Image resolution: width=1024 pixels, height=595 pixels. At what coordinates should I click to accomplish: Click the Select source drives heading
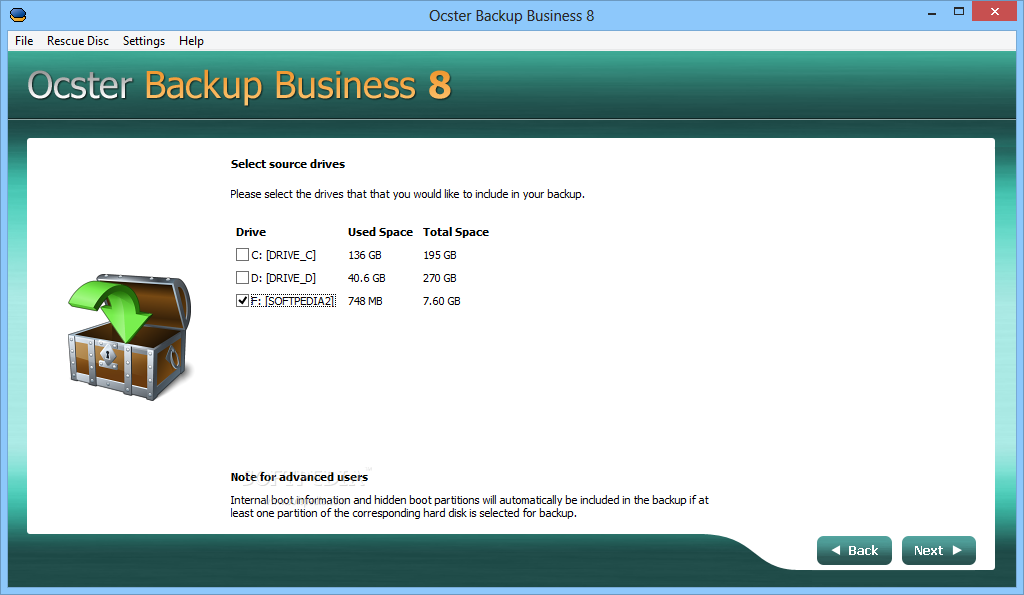tap(287, 164)
